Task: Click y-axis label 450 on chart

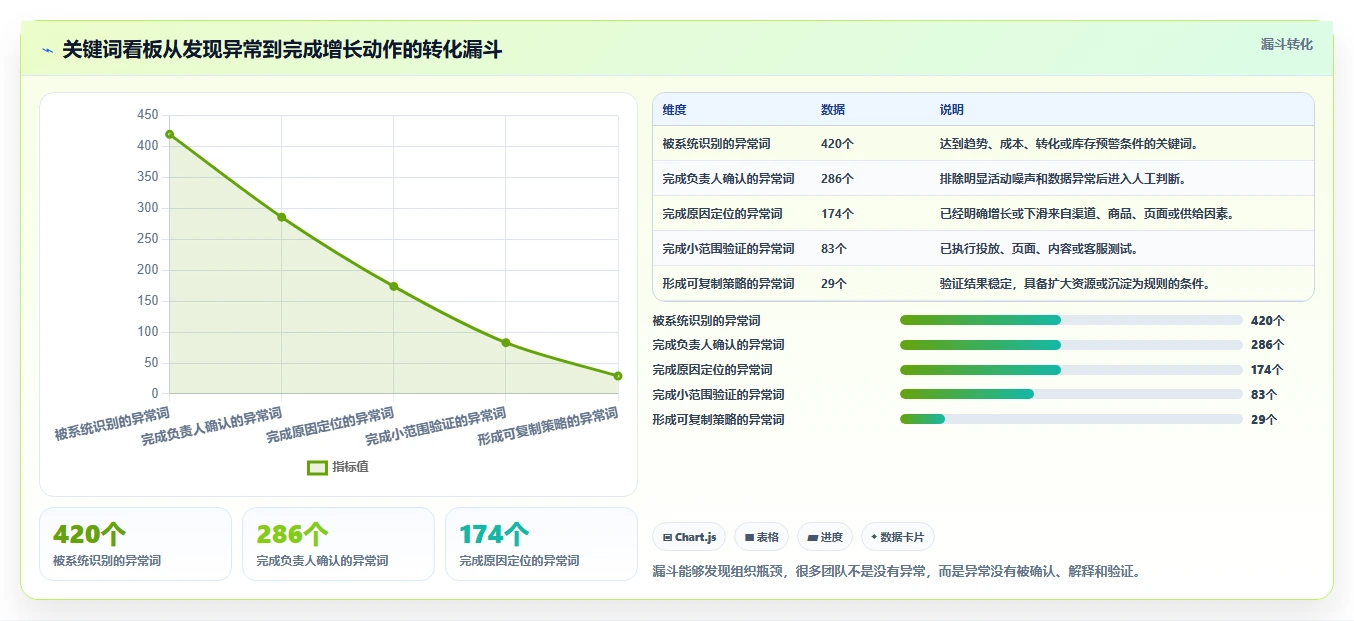Action: [x=147, y=115]
